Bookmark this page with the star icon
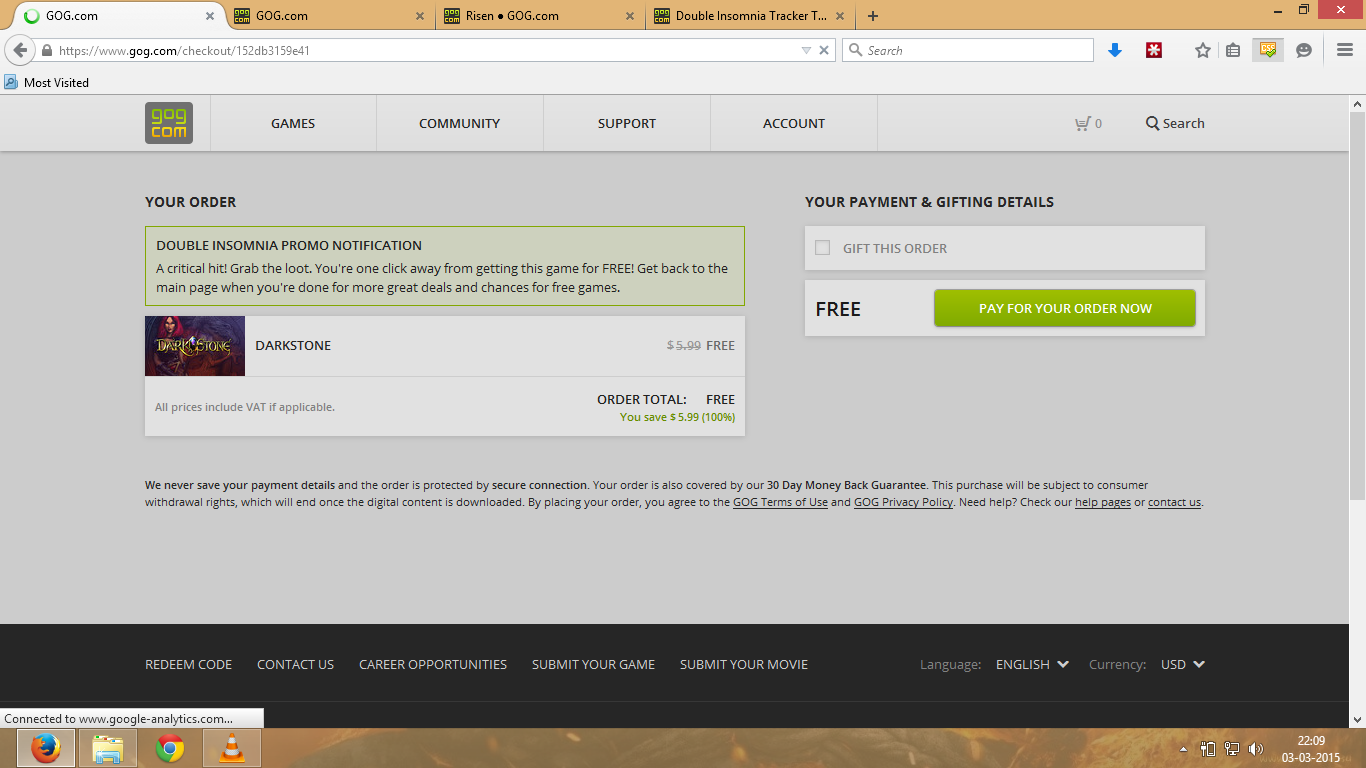Viewport: 1366px width, 768px height. (x=1203, y=50)
